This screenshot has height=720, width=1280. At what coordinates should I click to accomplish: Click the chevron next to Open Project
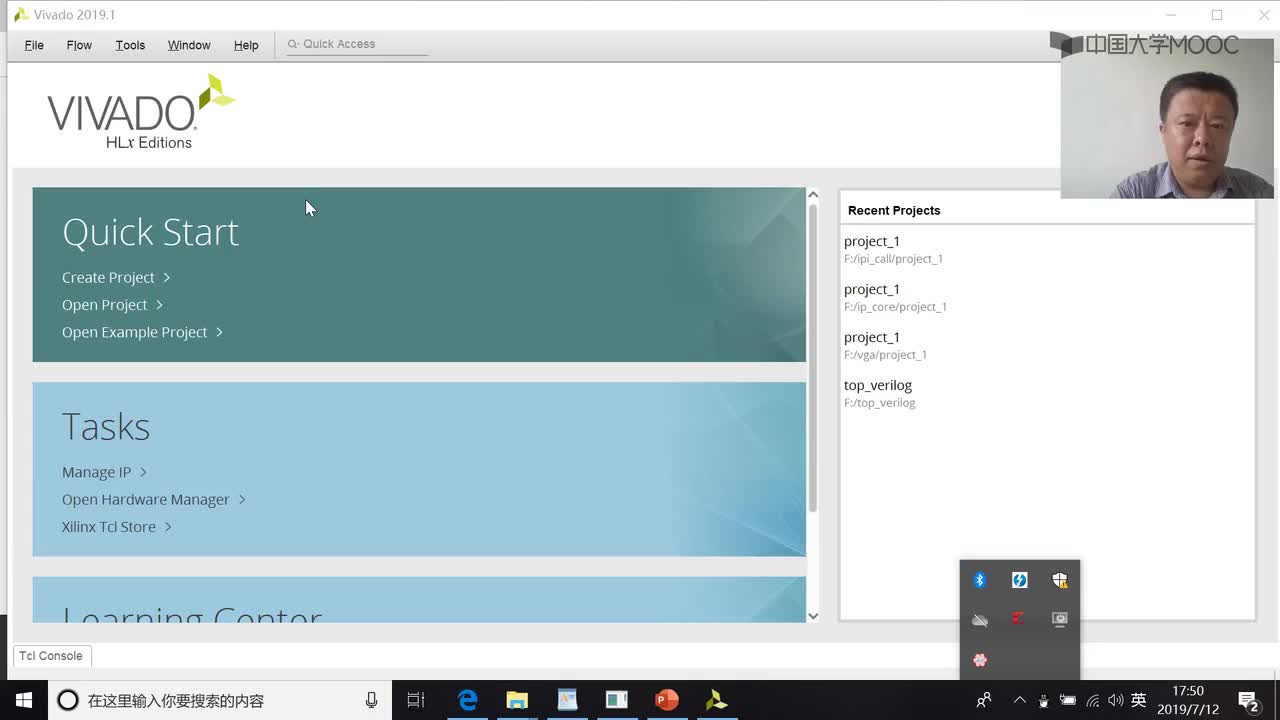[x=159, y=305]
